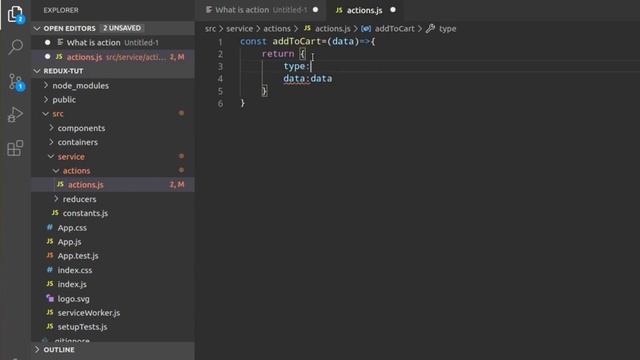This screenshot has width=640, height=360.
Task: Open setupTests.js file
Action: (x=82, y=327)
